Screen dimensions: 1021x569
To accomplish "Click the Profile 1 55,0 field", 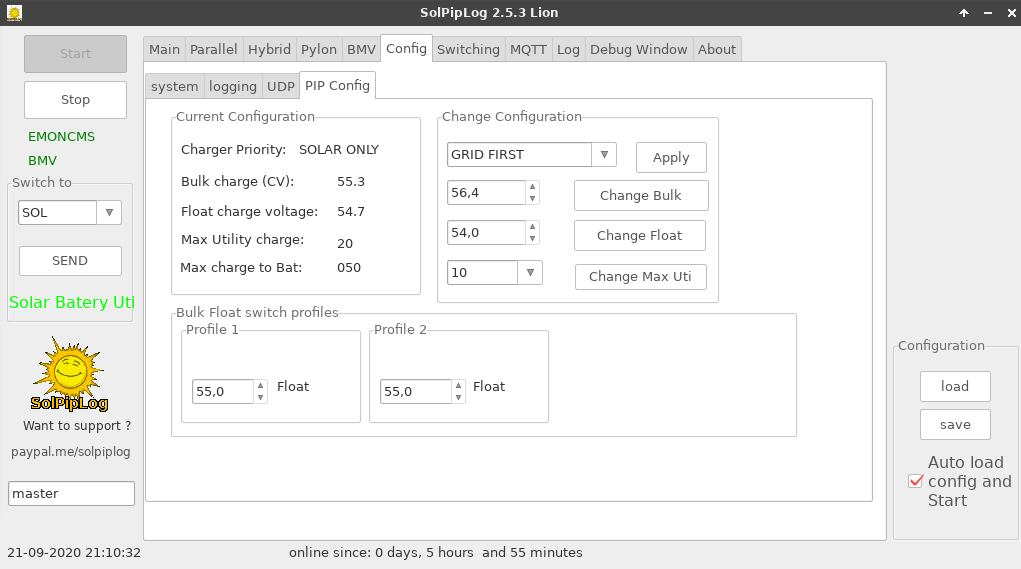I will (x=223, y=391).
